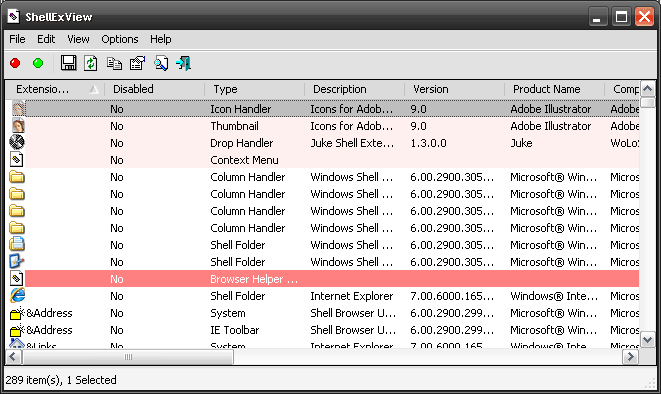Click the Refresh toolbar icon
The height and width of the screenshot is (394, 661).
[x=91, y=63]
